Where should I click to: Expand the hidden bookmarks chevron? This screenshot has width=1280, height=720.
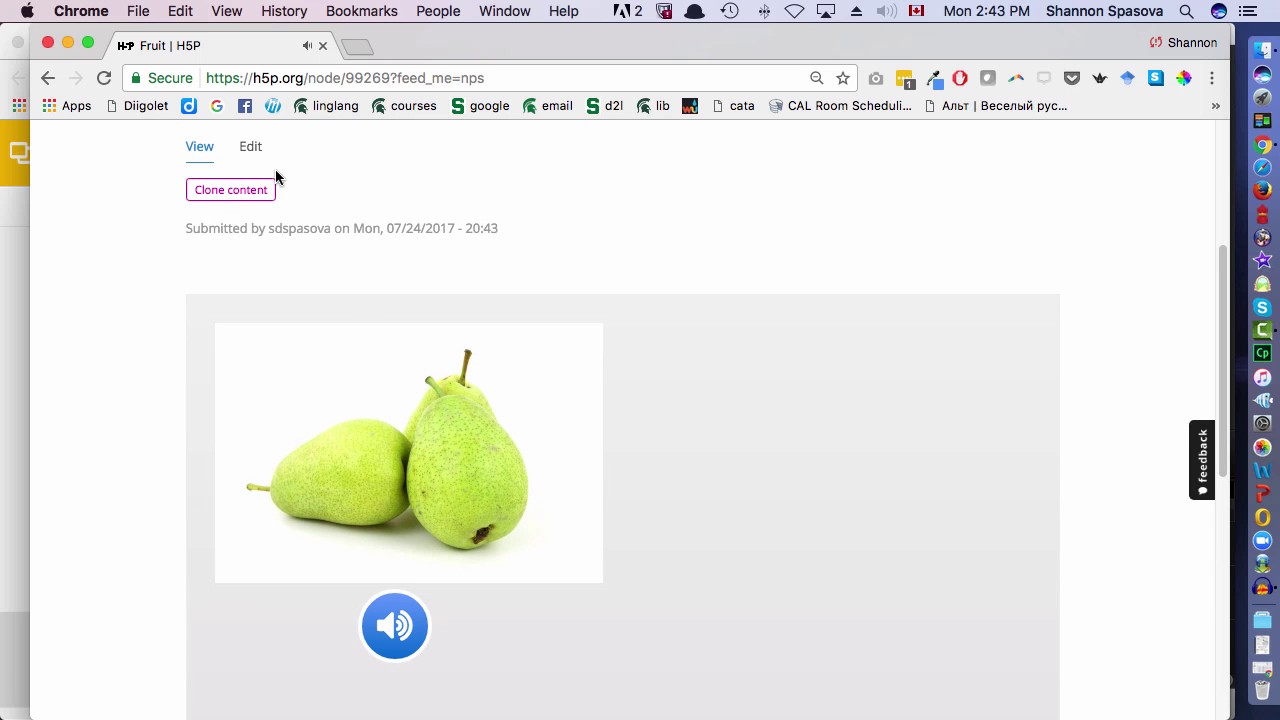coord(1215,106)
